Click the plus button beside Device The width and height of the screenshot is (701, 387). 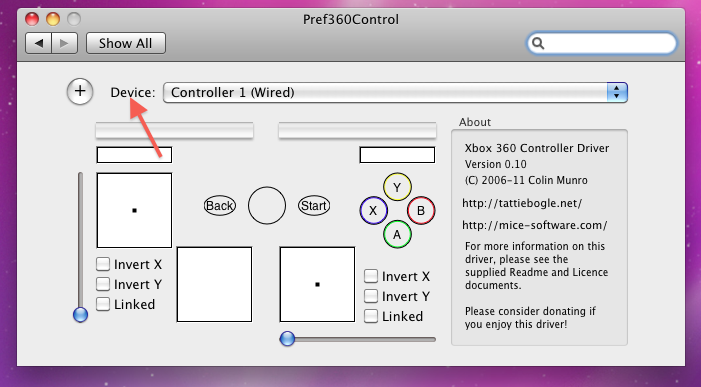[80, 92]
